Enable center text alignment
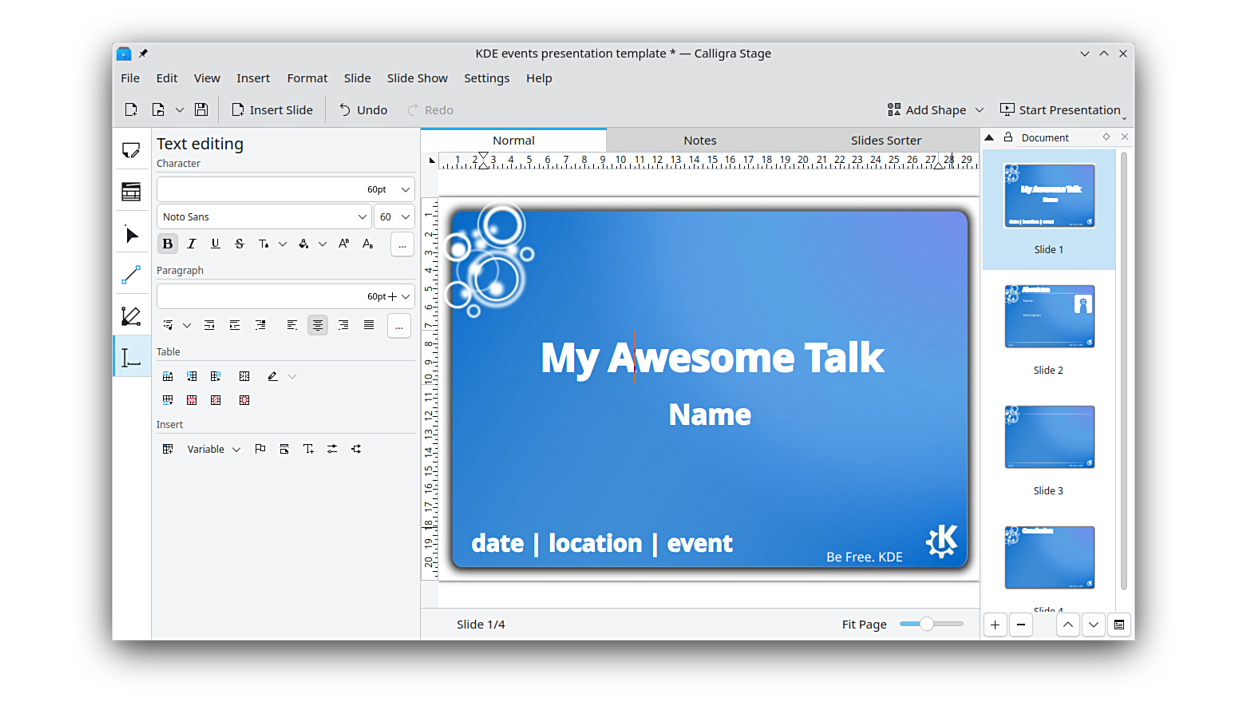Viewport: 1248px width, 702px height. 317,325
